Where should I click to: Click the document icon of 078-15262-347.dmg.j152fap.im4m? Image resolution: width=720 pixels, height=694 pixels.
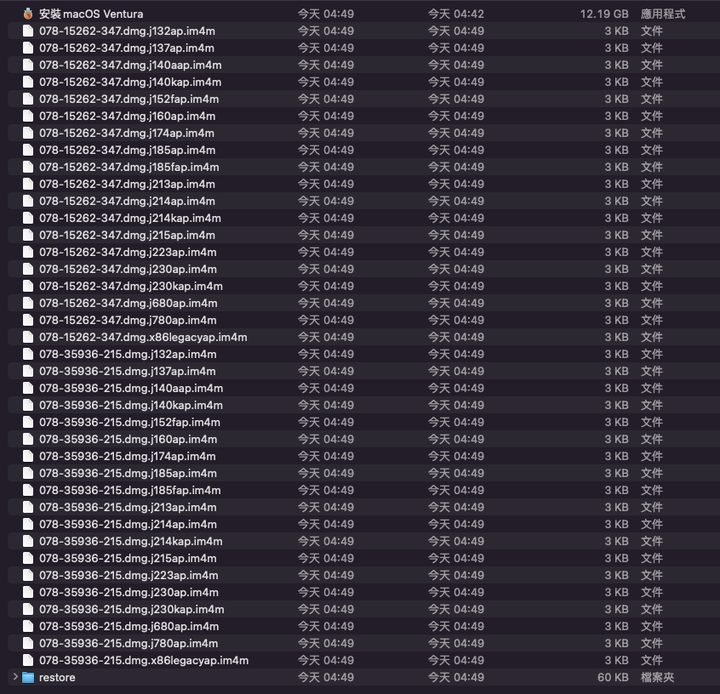pyautogui.click(x=28, y=99)
